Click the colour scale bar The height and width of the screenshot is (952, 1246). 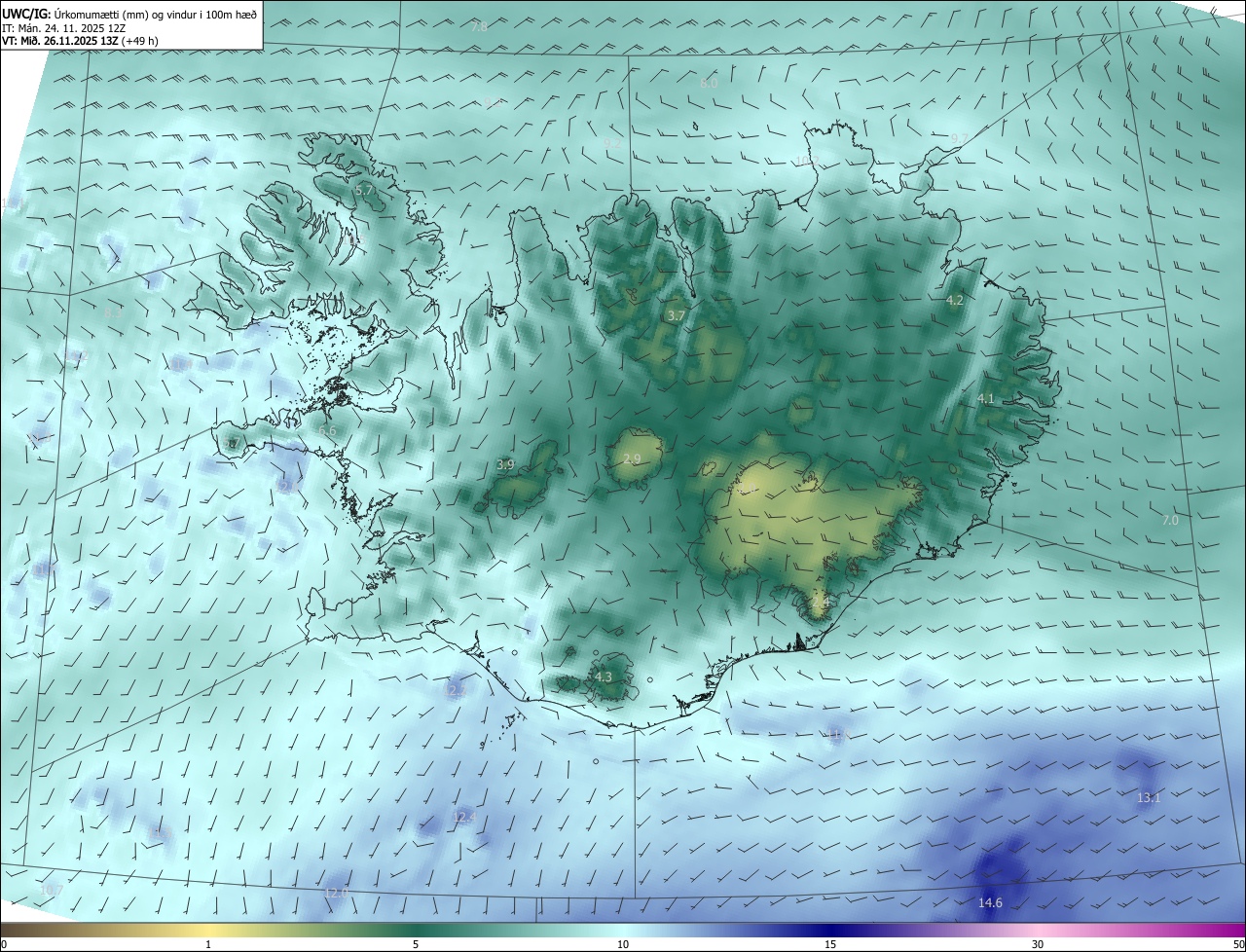(x=623, y=931)
